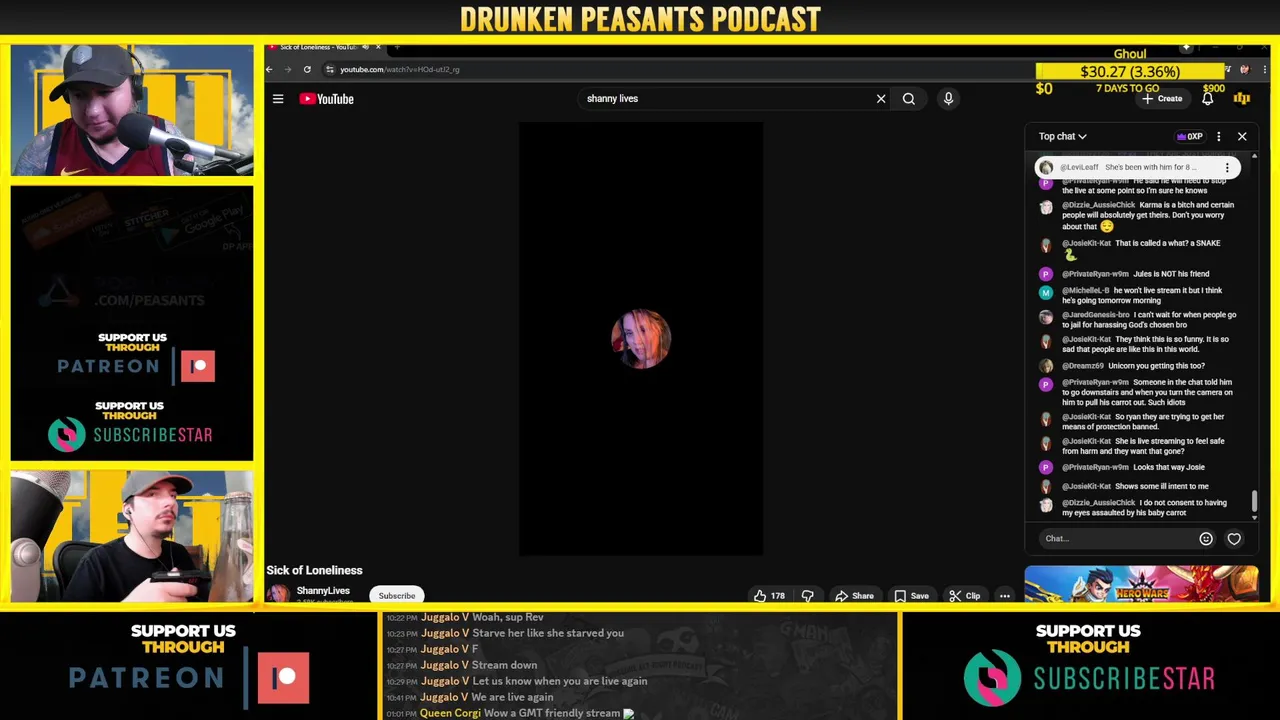
Task: Click the Ghoul donation goal progress bar
Action: 1131,71
